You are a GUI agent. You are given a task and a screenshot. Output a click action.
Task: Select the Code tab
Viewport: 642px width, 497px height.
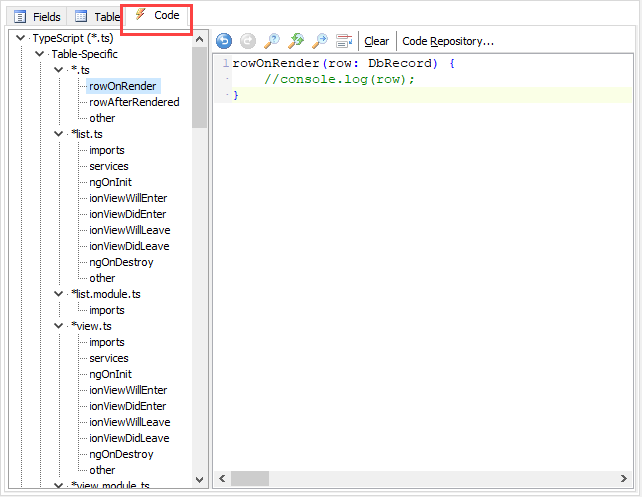[157, 16]
